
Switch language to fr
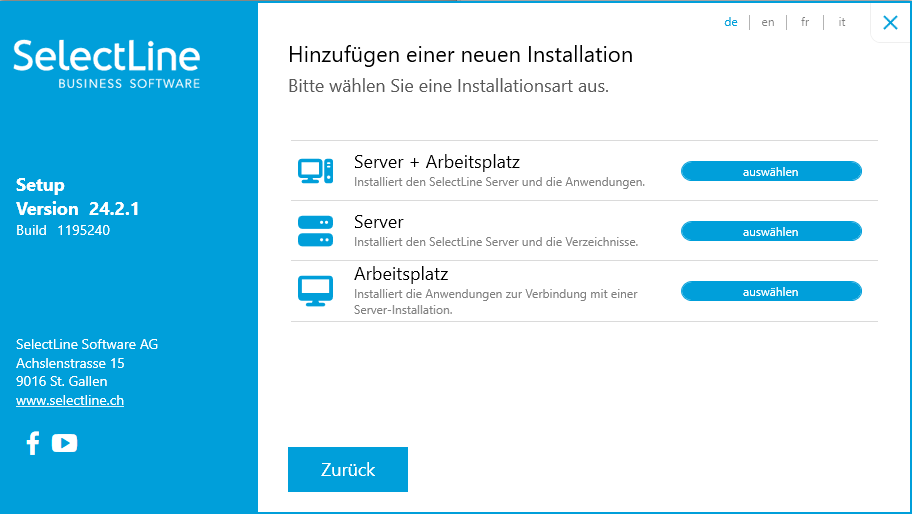[805, 22]
